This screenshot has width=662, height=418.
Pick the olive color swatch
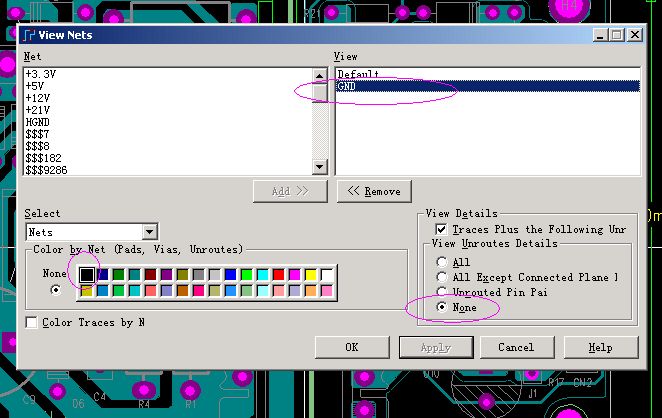pyautogui.click(x=183, y=275)
